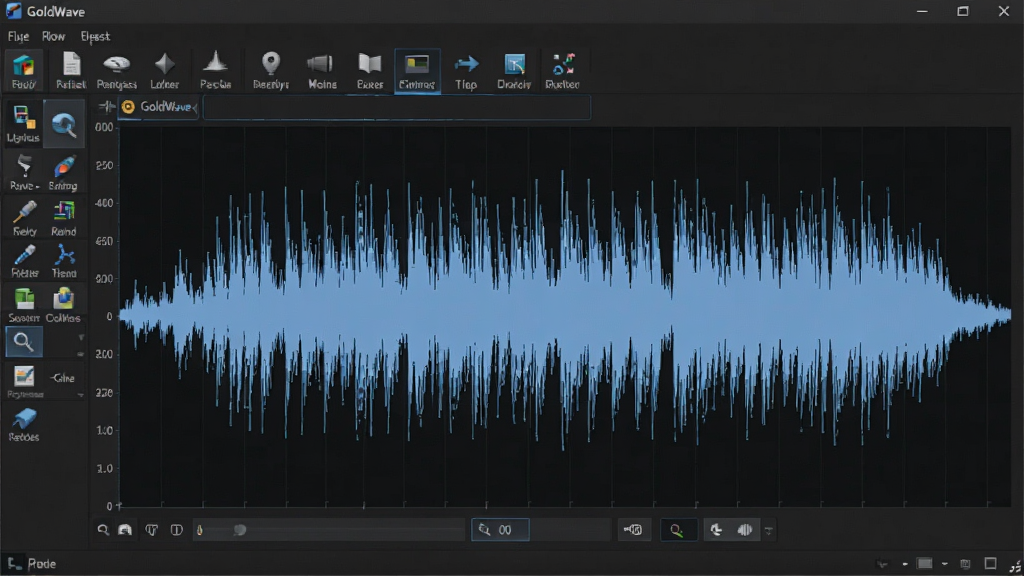Screen dimensions: 1024x576
Task: Click the gray diamond-shaped toolbar icon
Action: coord(165,64)
